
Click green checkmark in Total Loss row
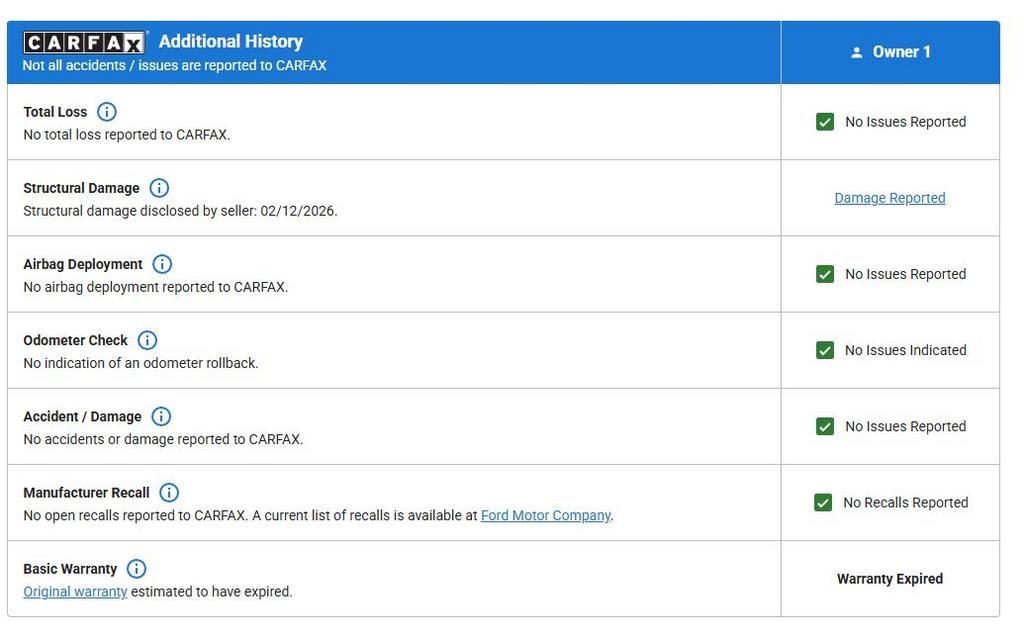click(x=825, y=122)
